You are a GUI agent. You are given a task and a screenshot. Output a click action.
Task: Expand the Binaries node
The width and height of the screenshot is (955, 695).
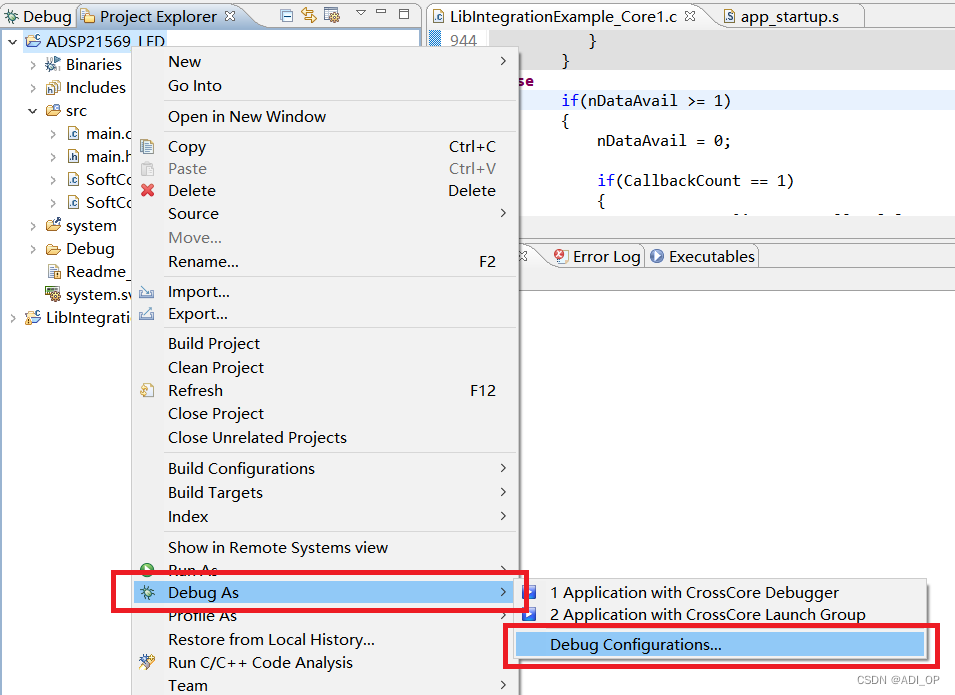pos(33,65)
